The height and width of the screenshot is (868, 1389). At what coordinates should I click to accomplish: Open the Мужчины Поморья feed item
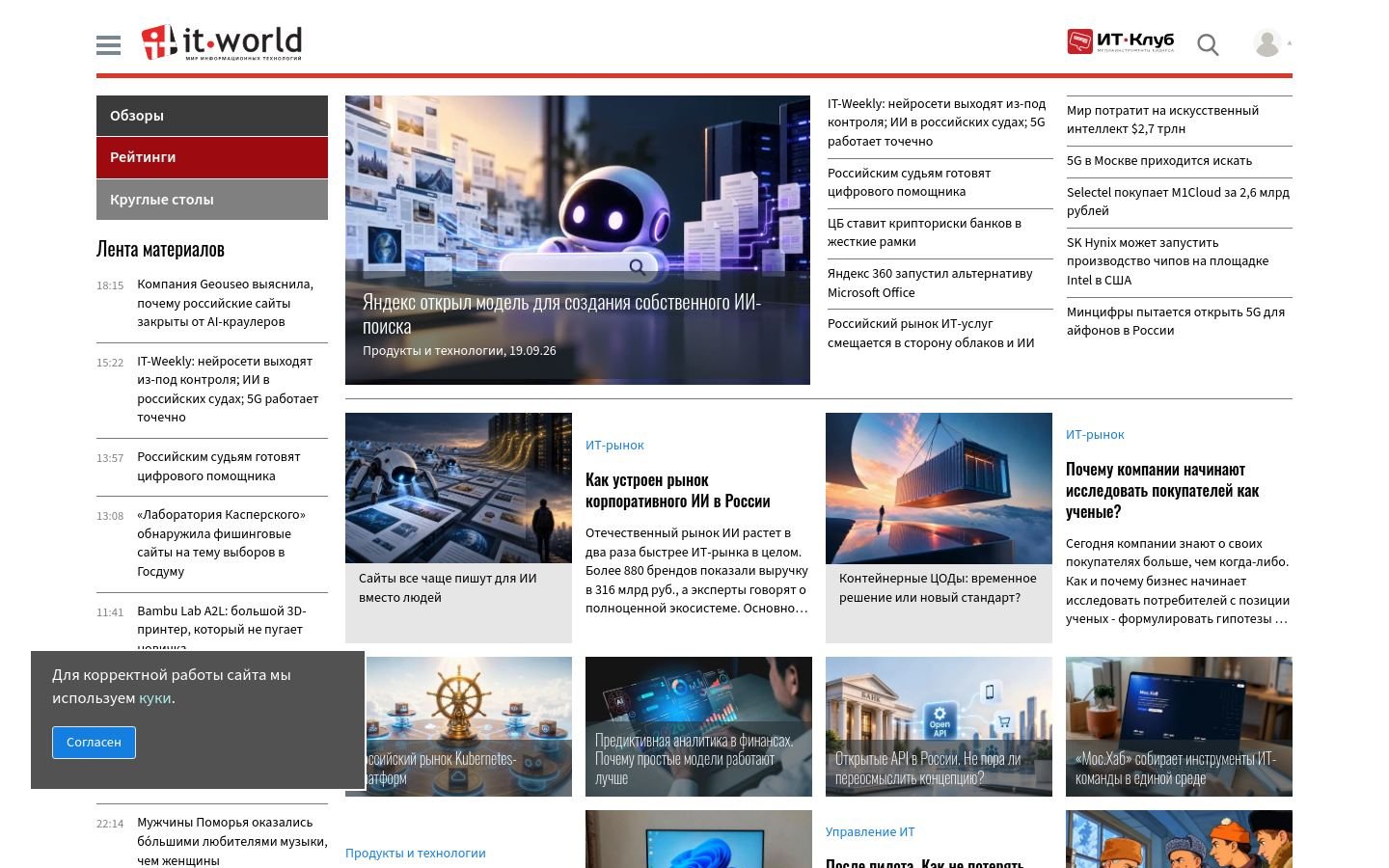(x=231, y=842)
